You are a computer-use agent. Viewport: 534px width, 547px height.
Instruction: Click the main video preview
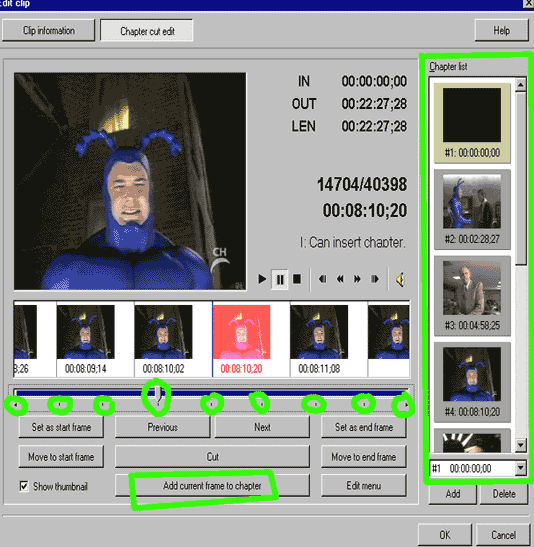pos(130,181)
